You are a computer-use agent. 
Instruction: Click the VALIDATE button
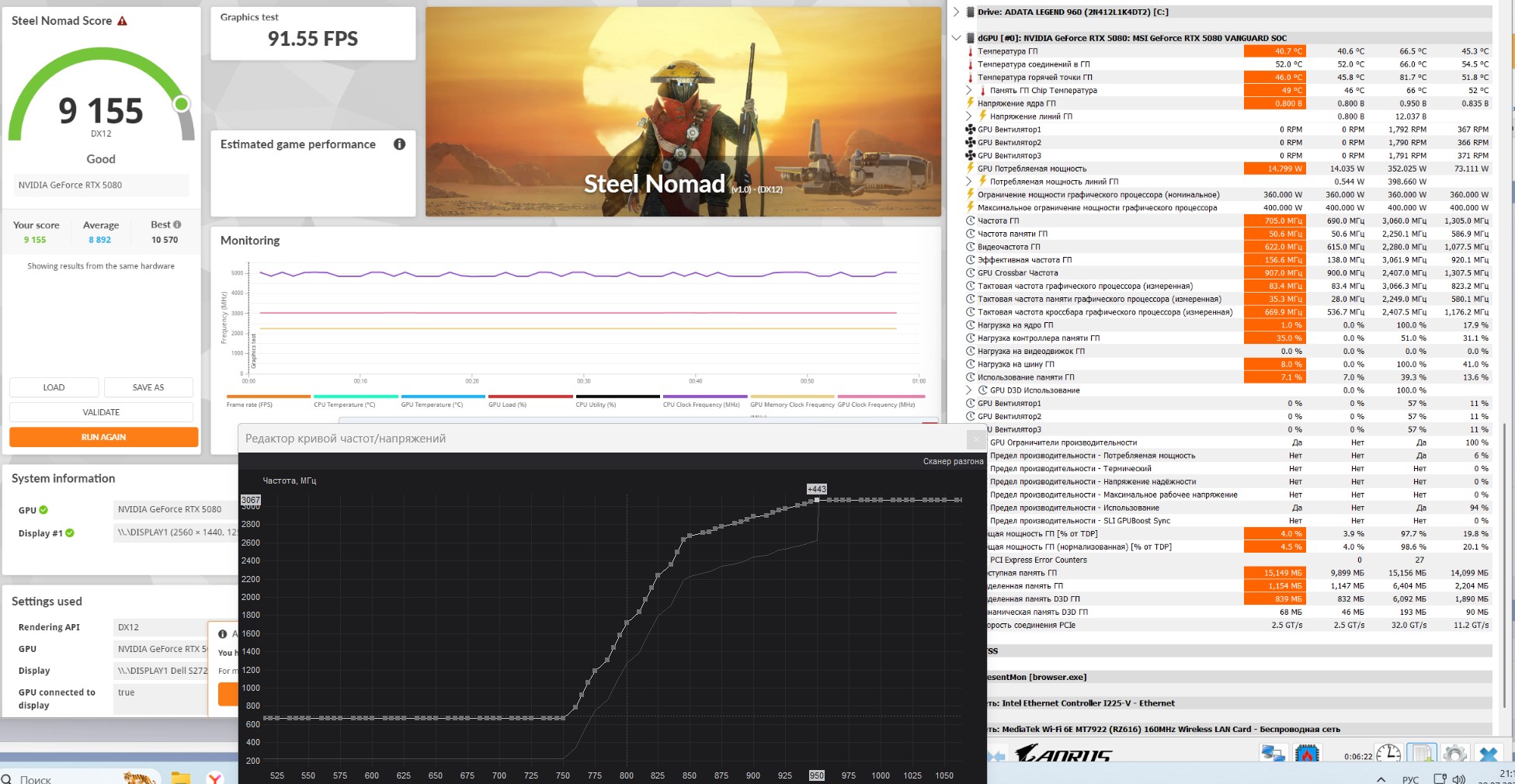click(x=101, y=412)
